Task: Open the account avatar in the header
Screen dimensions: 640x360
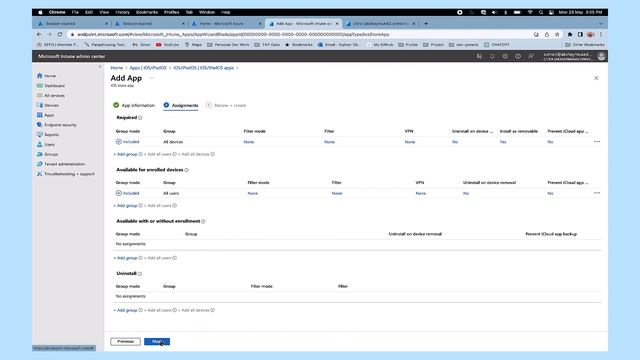Action: coord(601,56)
